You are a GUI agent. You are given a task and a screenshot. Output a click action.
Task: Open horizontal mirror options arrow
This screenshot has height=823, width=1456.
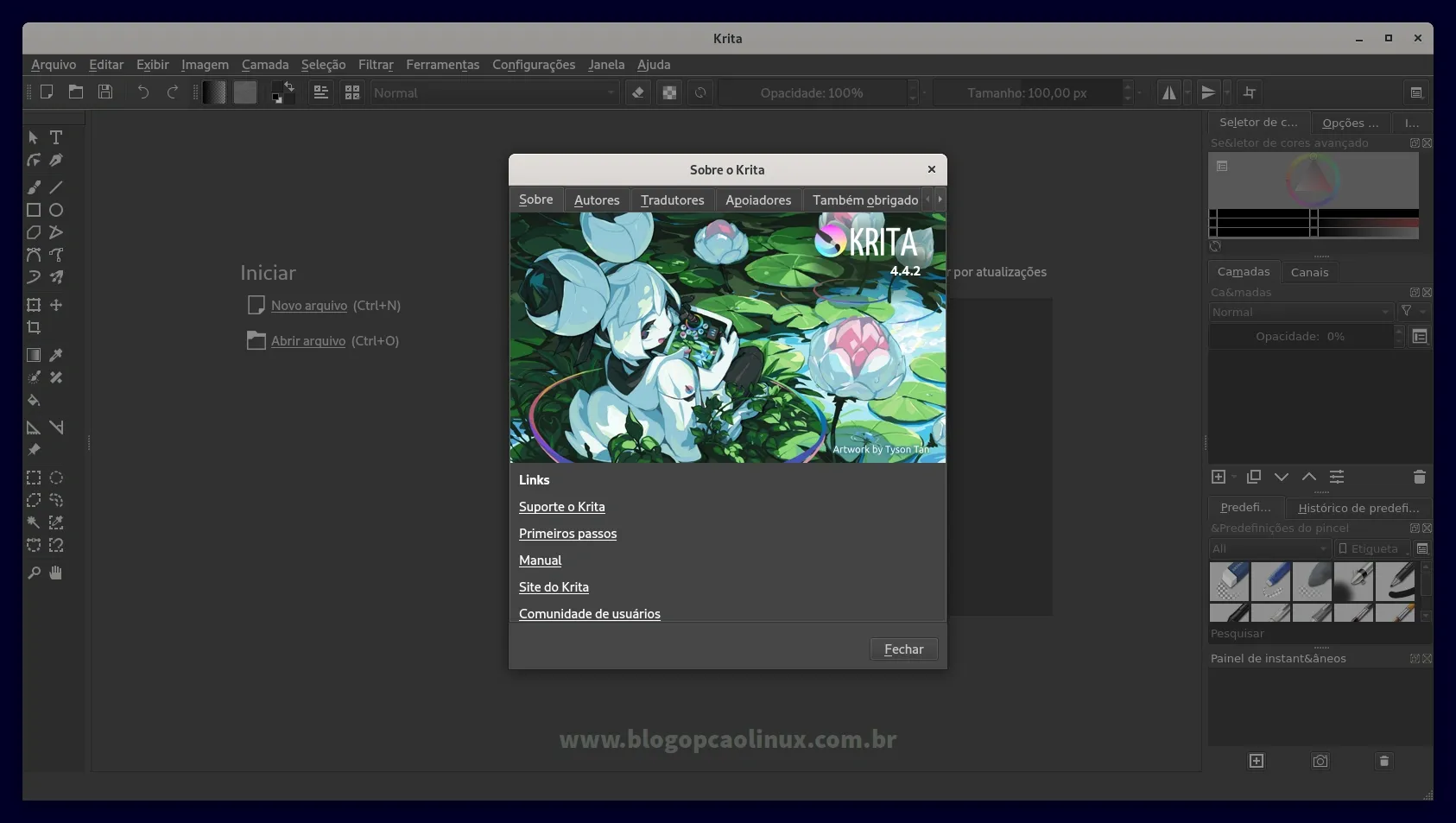[x=1187, y=92]
